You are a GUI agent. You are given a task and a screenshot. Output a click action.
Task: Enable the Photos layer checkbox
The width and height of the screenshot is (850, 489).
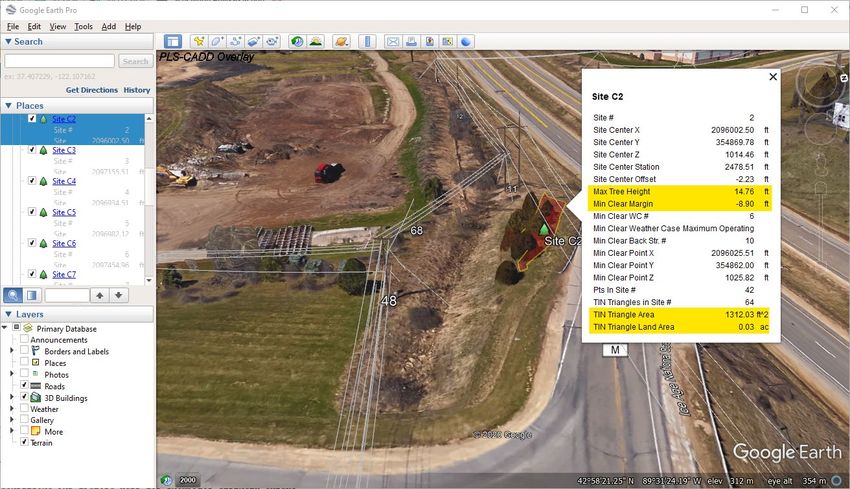point(24,373)
